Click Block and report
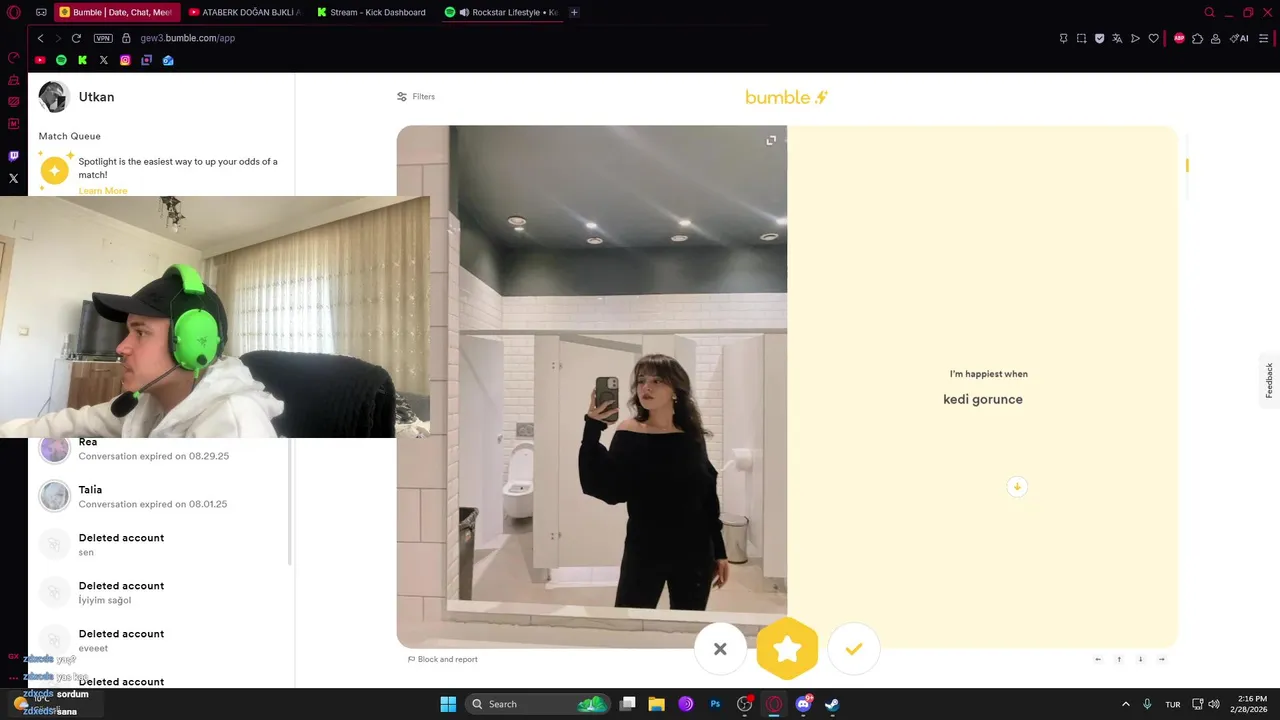Viewport: 1280px width, 720px height. click(442, 659)
